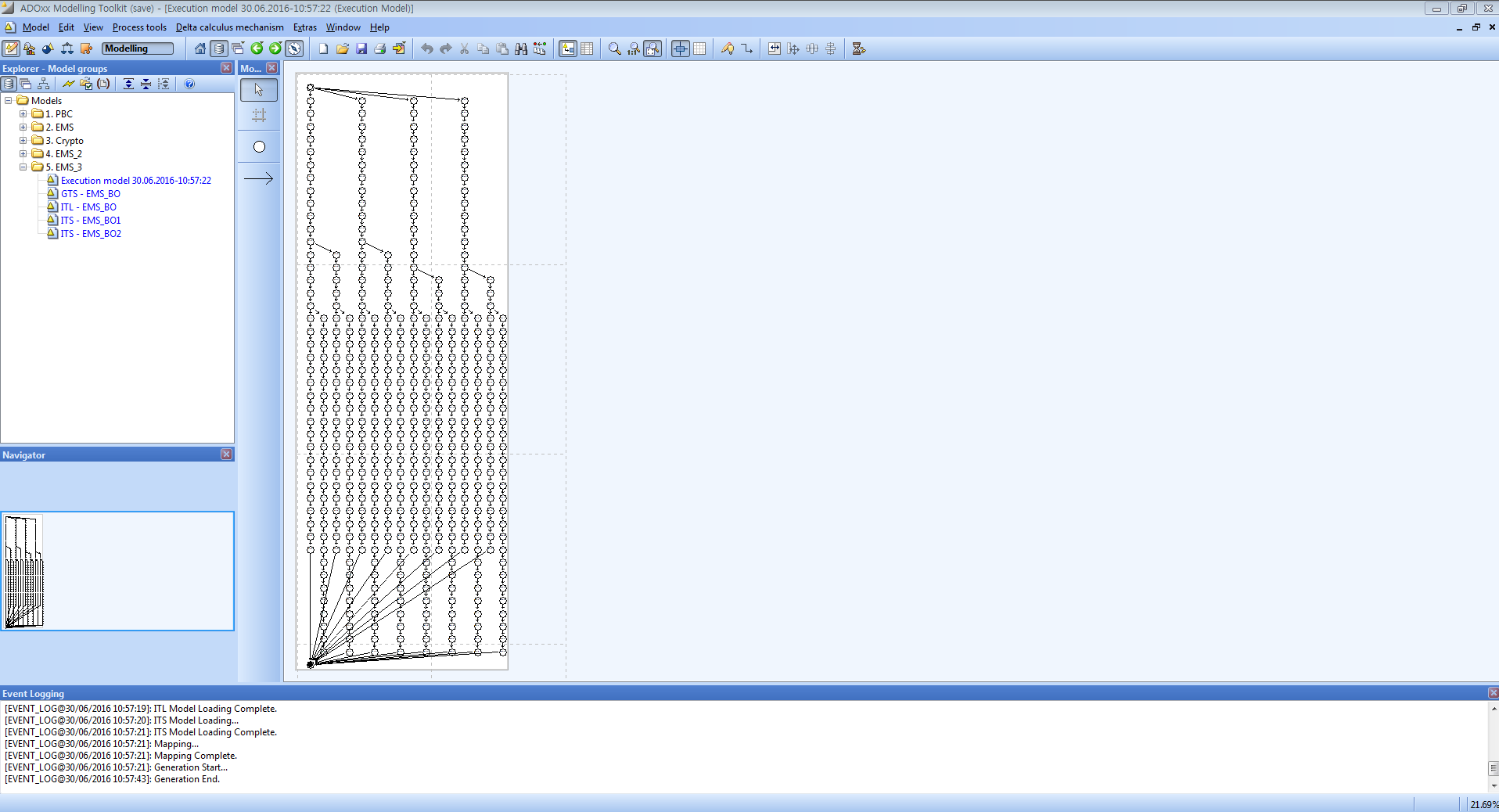This screenshot has width=1499, height=812.
Task: Close the Event Logging panel
Action: click(x=1493, y=693)
